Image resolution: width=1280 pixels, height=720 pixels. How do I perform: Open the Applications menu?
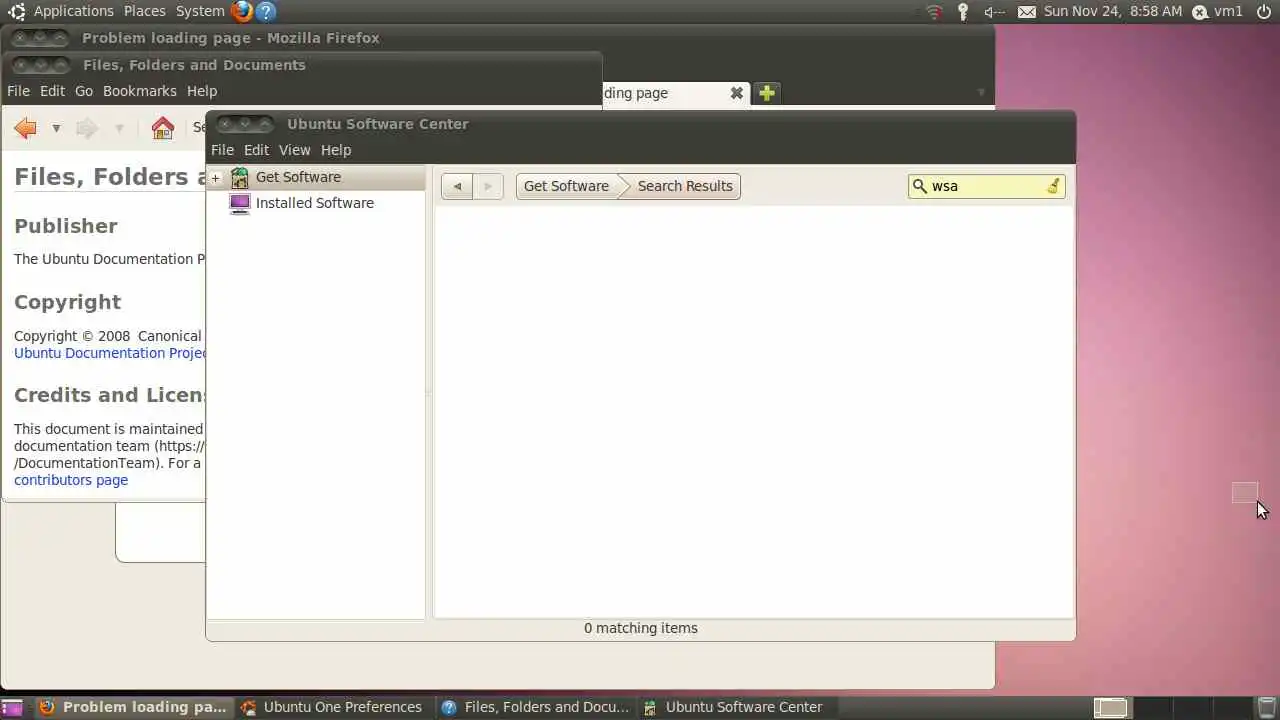(74, 11)
